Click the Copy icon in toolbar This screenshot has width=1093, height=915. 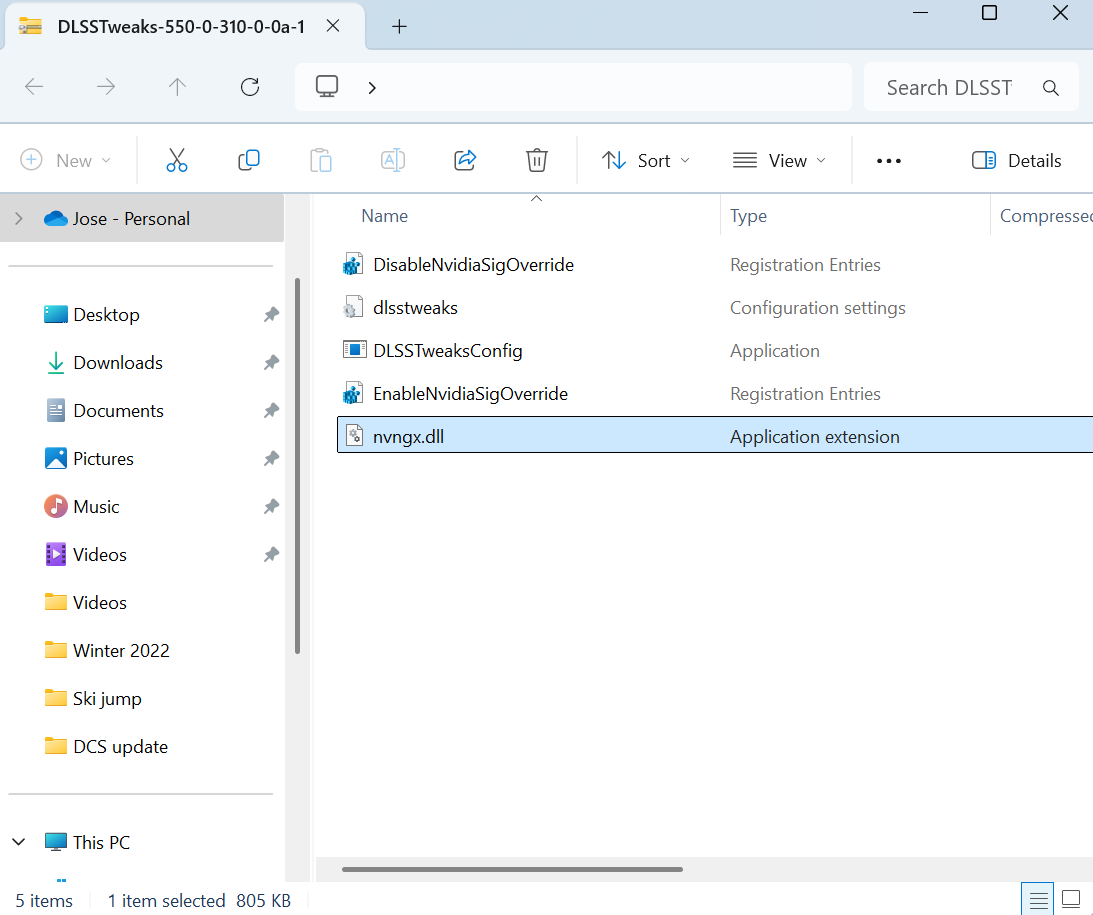coord(249,160)
